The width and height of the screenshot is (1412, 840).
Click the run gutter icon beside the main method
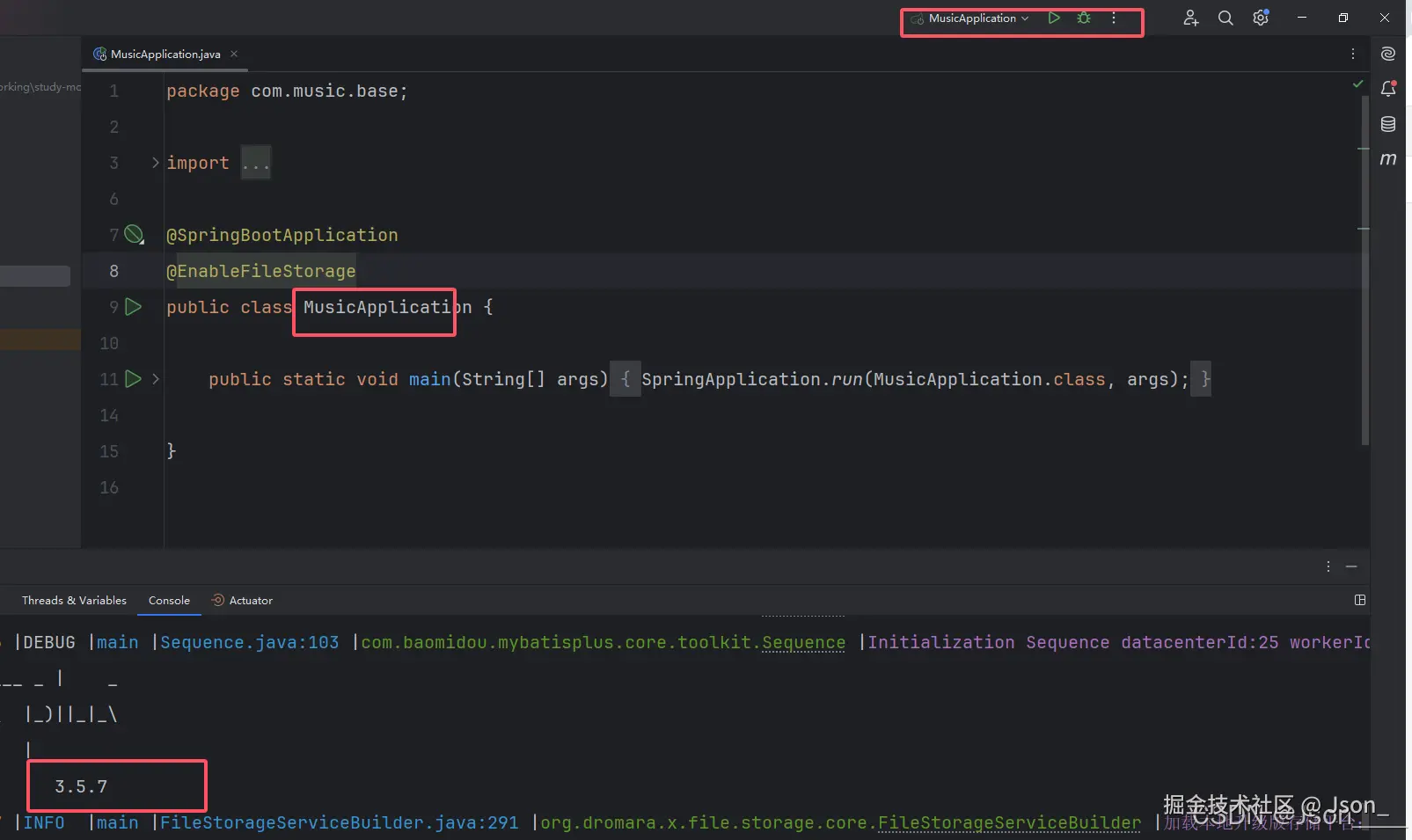tap(134, 379)
